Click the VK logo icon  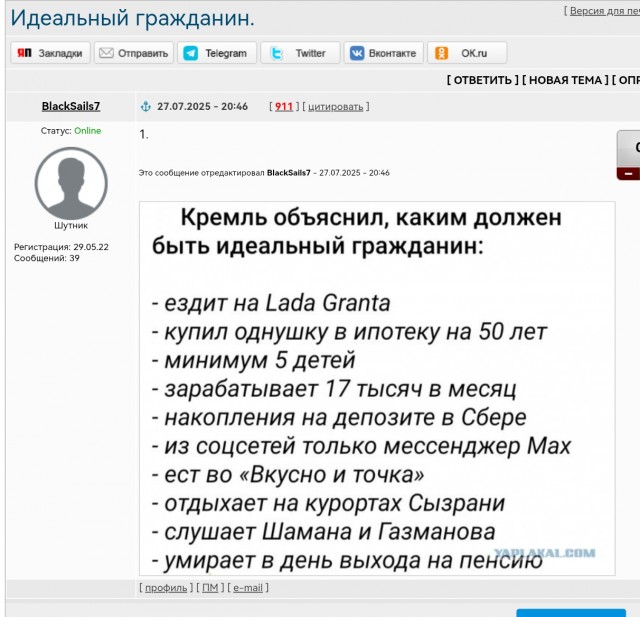[357, 53]
